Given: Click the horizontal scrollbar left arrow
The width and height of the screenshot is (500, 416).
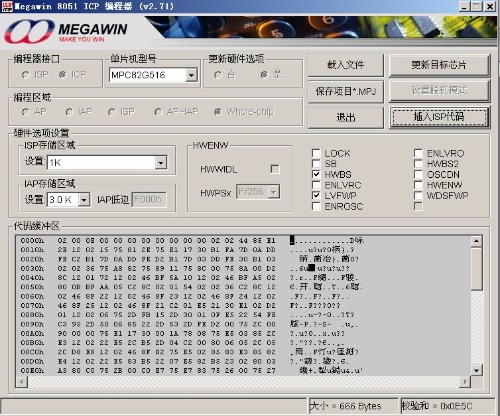Looking at the screenshot, I should [22, 382].
